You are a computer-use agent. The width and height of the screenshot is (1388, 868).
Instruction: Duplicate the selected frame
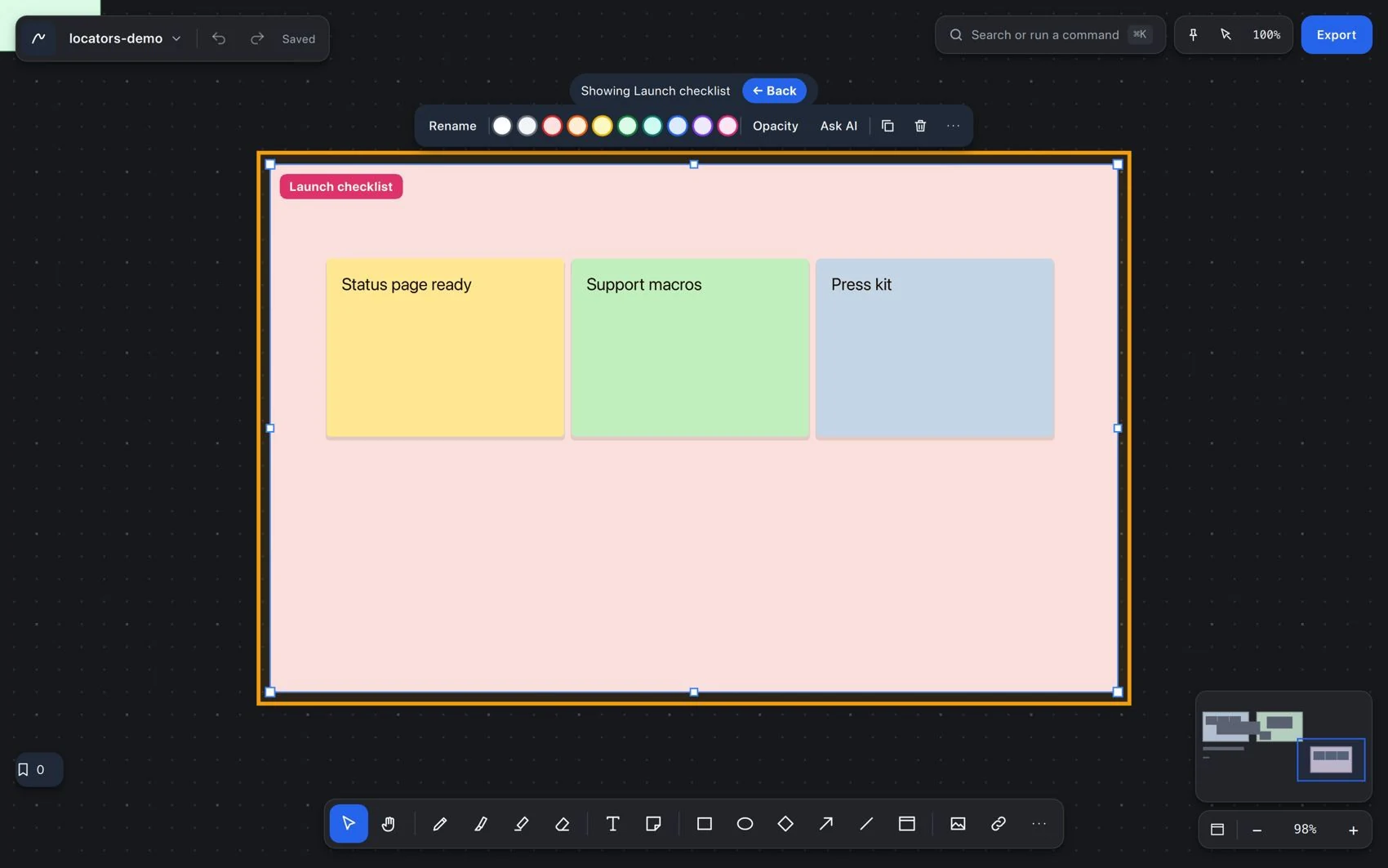[888, 126]
